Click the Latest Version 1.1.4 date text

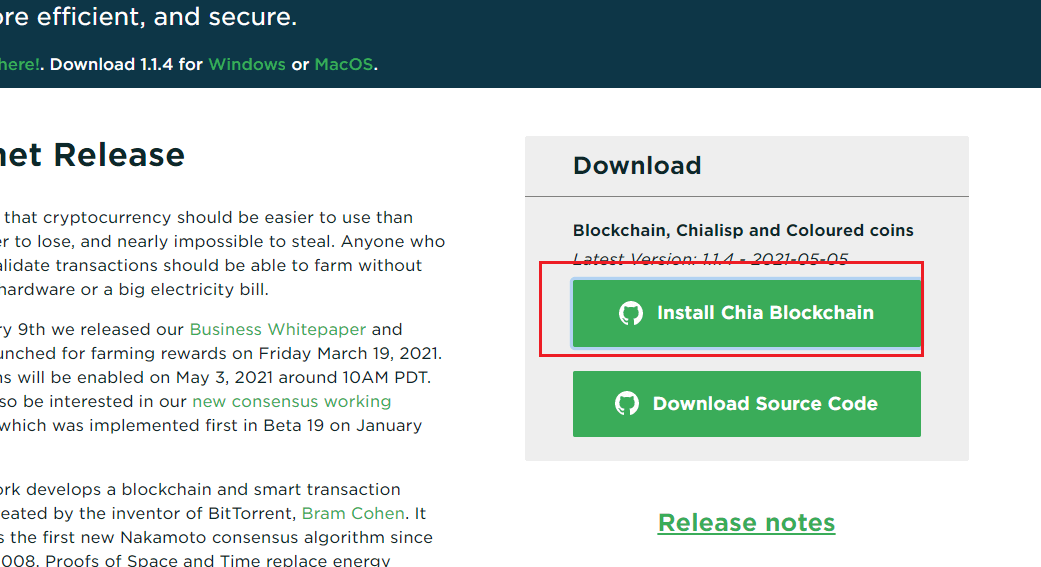tap(710, 258)
